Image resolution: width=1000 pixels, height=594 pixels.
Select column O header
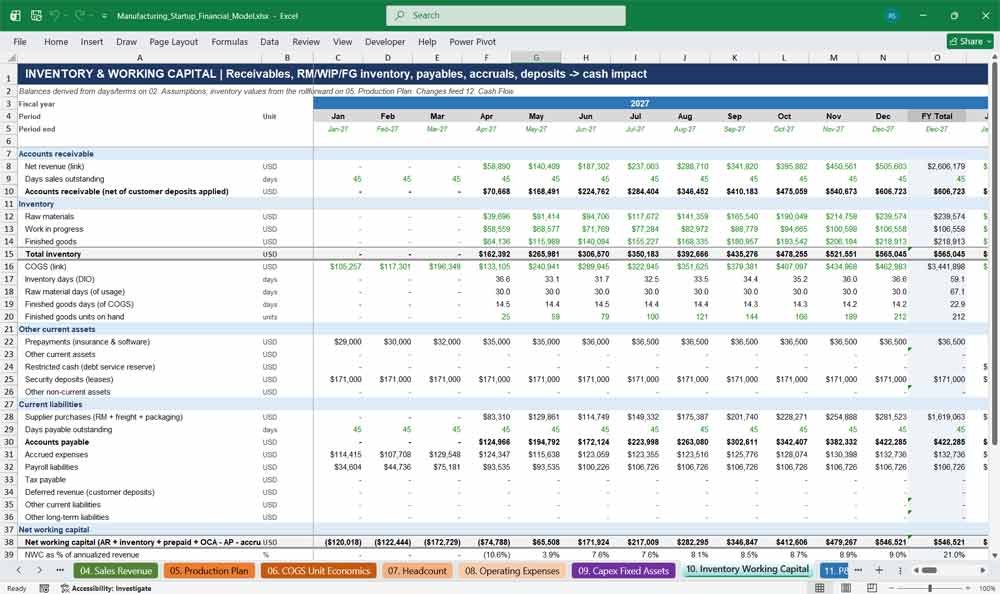click(x=937, y=57)
